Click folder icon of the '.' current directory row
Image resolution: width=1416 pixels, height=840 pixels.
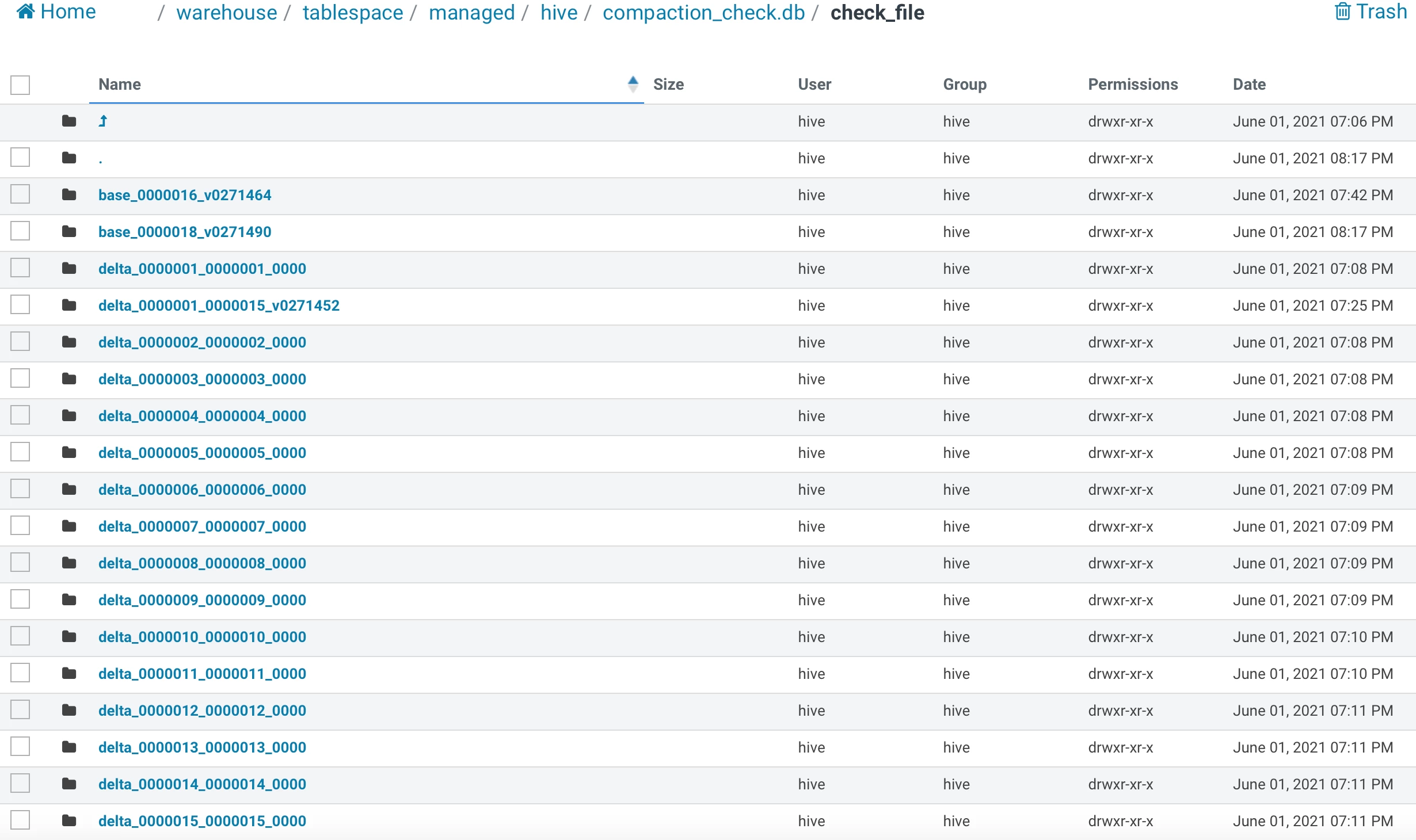click(x=69, y=158)
